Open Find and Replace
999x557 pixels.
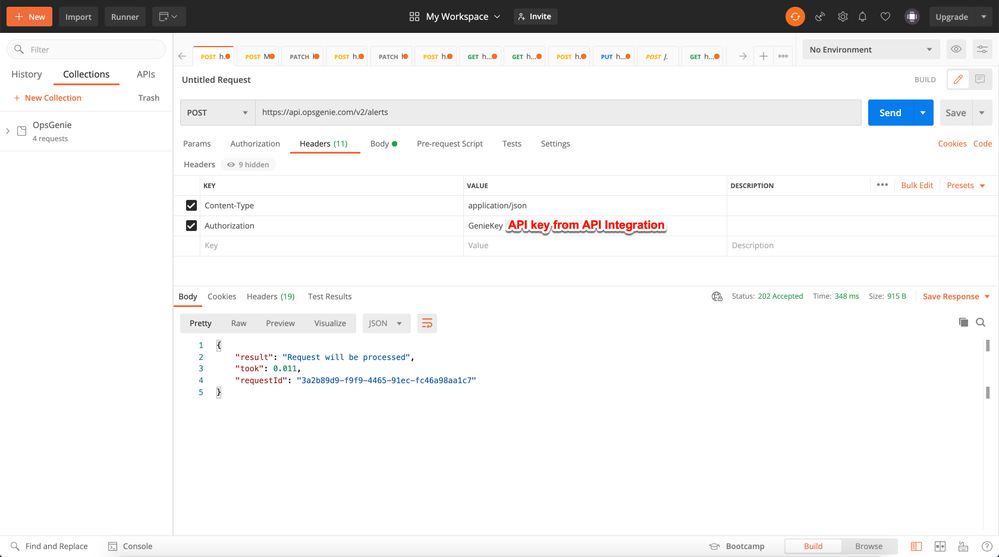tap(49, 546)
